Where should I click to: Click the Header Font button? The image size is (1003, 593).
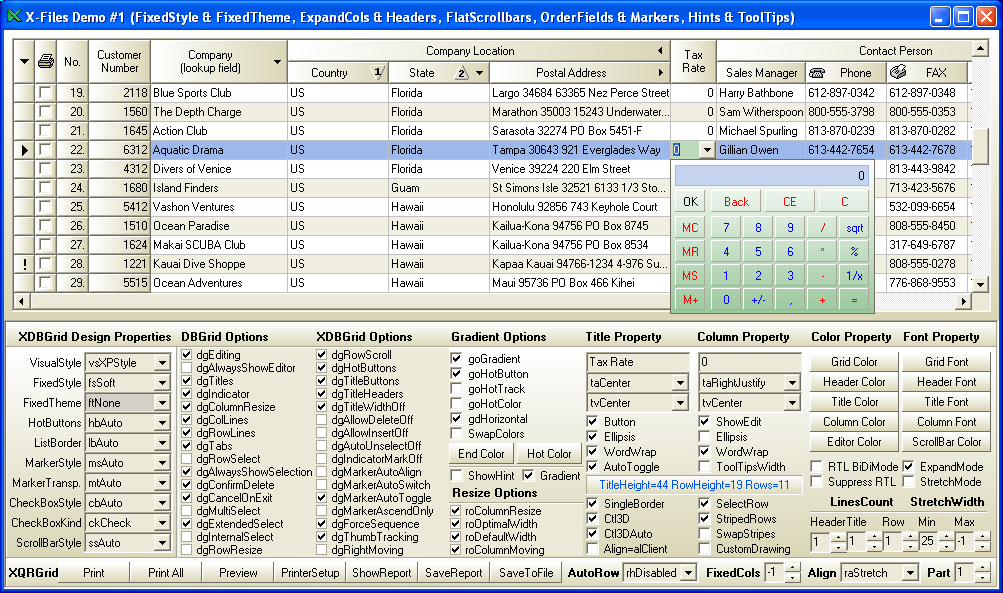(x=946, y=382)
